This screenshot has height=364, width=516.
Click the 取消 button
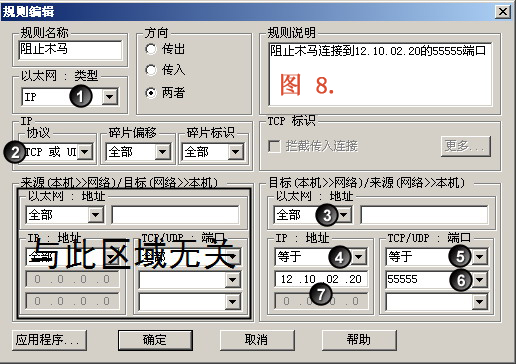(x=257, y=340)
